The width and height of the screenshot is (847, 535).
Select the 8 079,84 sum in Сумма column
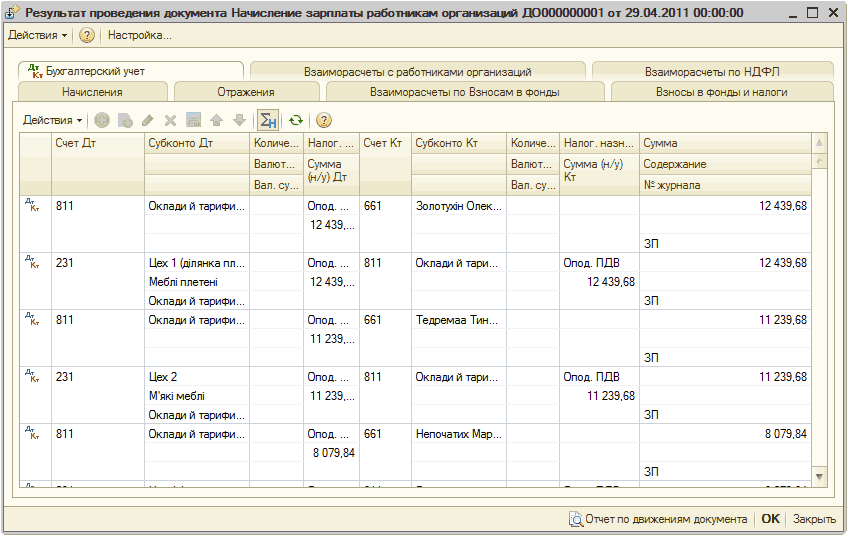[725, 434]
